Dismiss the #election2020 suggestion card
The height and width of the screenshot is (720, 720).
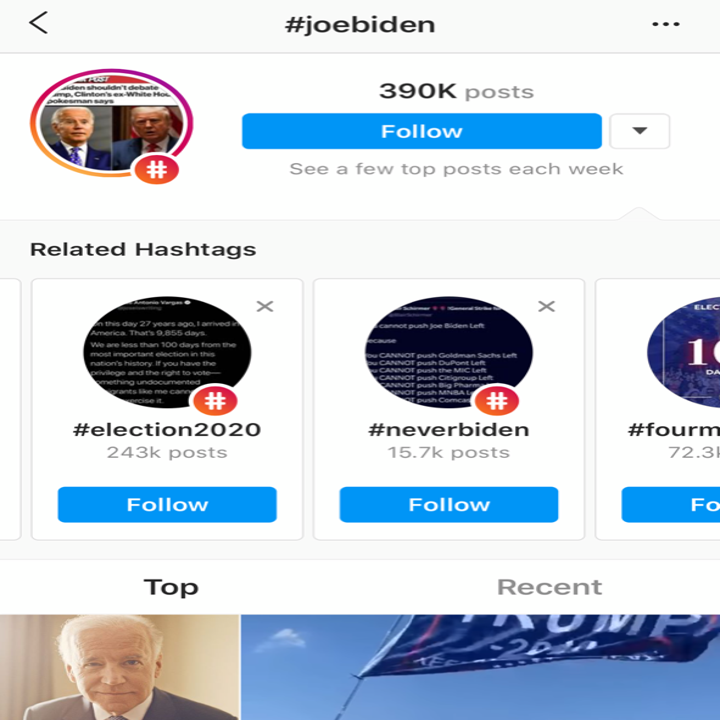pyautogui.click(x=264, y=306)
